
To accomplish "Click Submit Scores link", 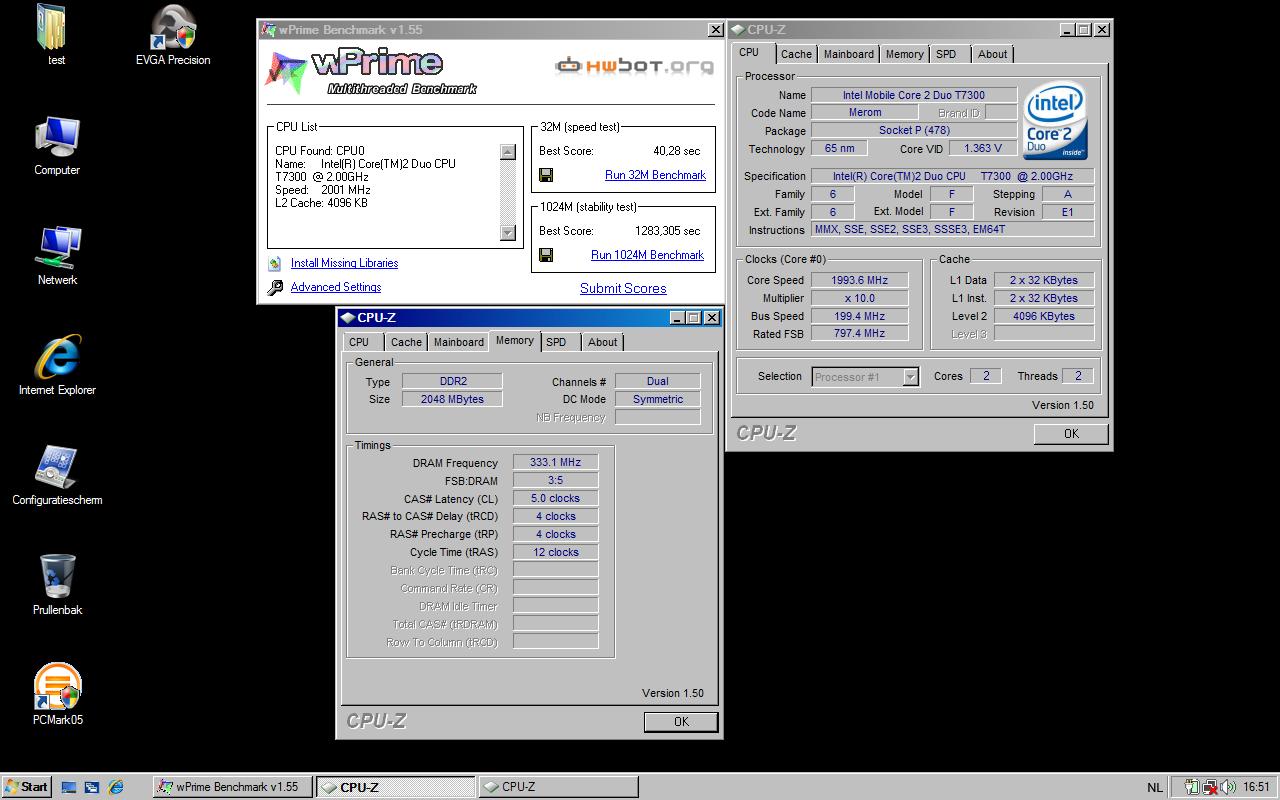I will coord(623,288).
